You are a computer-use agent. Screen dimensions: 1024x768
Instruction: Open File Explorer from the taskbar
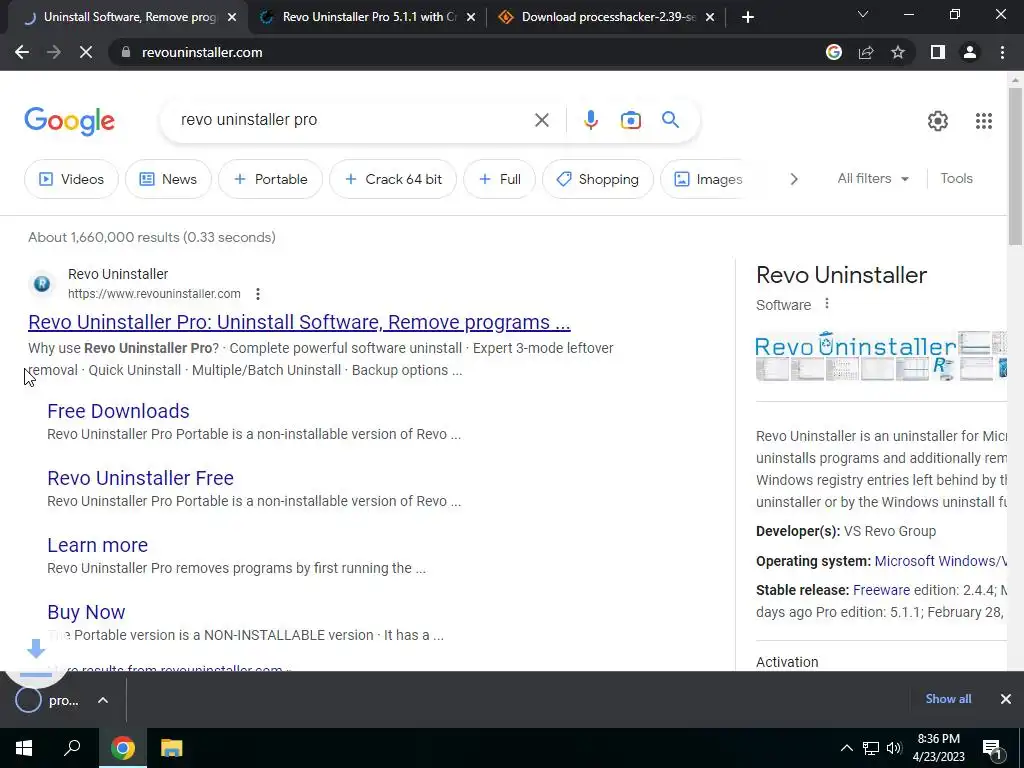[171, 748]
